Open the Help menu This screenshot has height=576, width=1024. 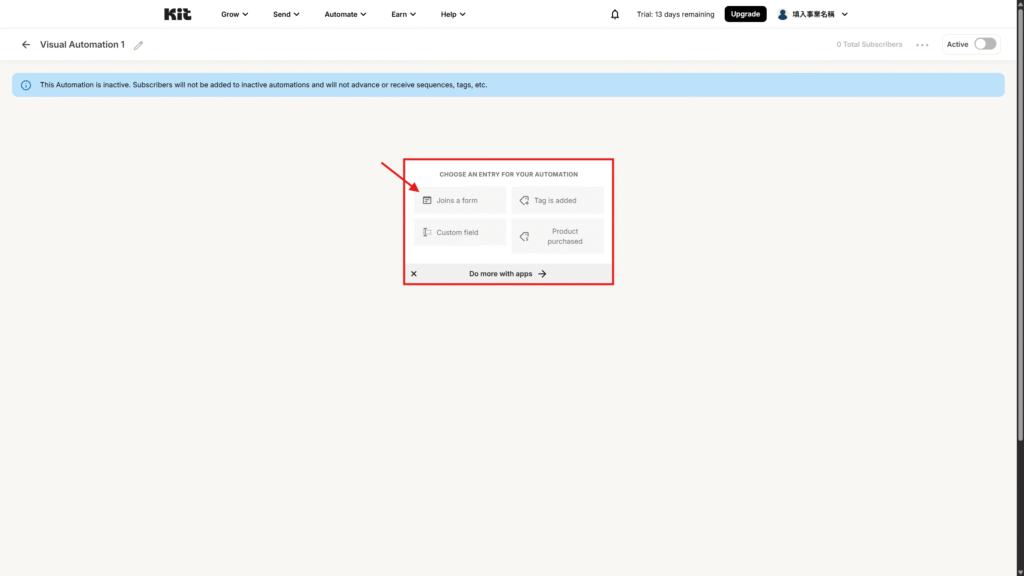453,14
